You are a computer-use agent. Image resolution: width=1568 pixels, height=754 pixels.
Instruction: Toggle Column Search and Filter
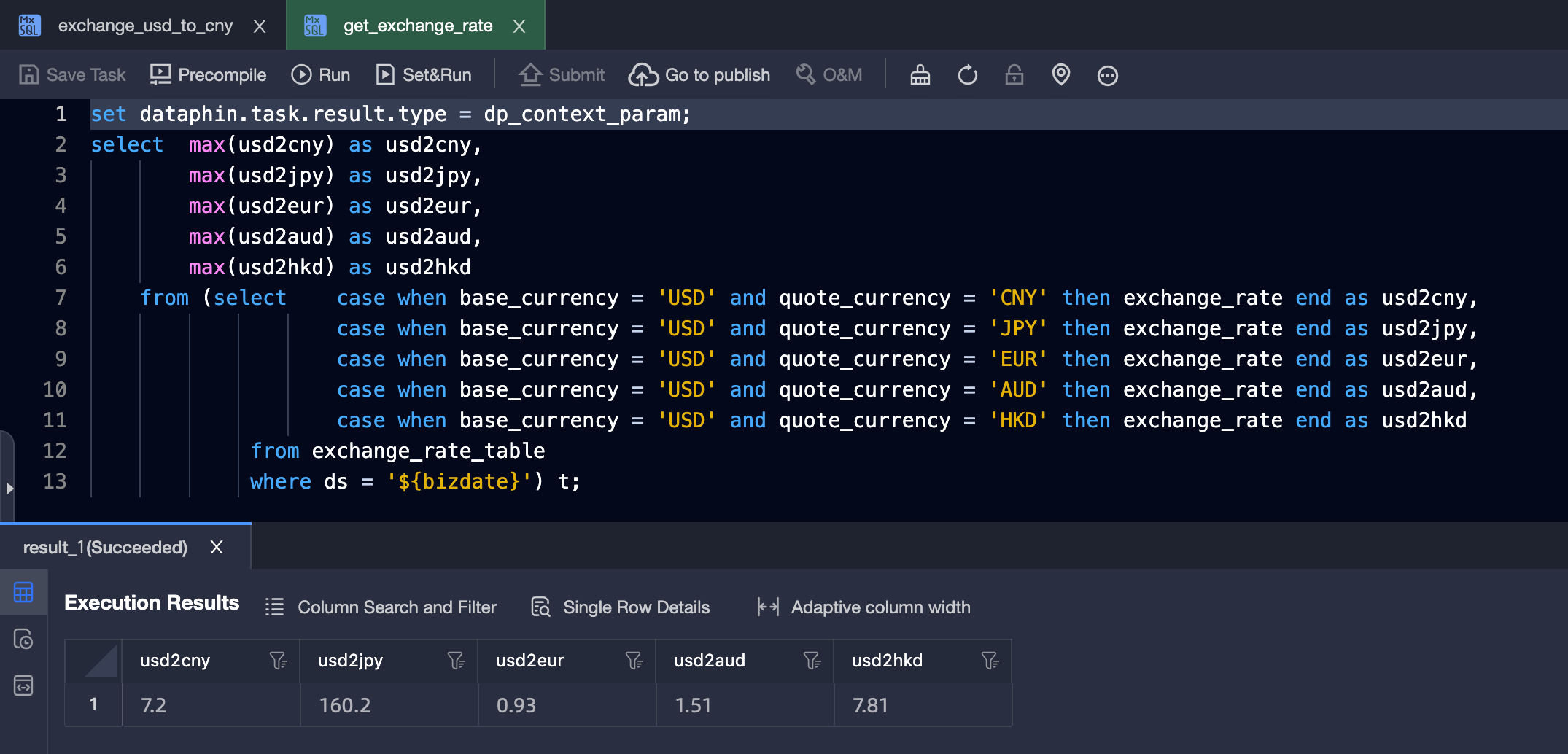click(x=381, y=607)
